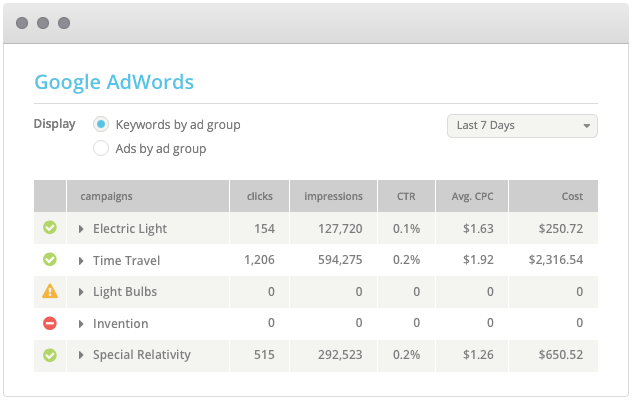Expand the Electric Light campaign row

click(81, 229)
